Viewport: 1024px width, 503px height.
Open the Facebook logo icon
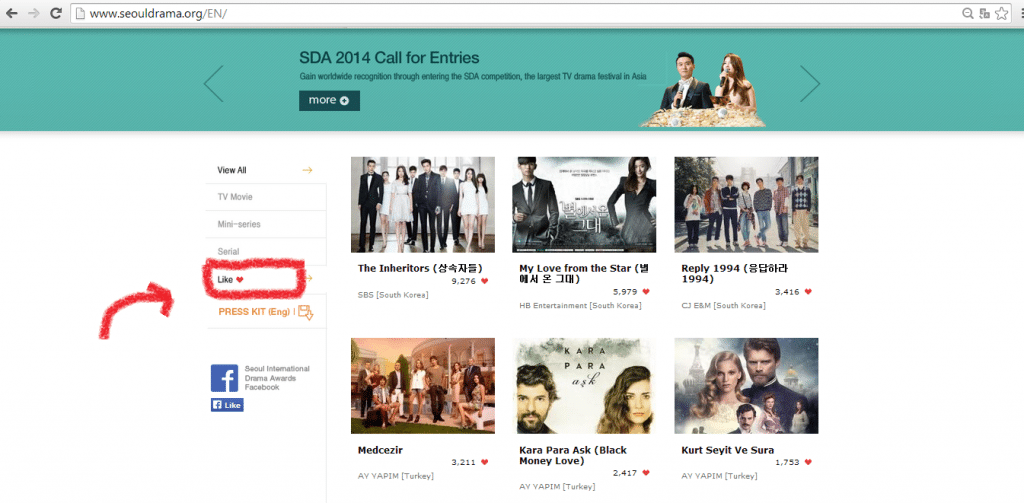[224, 378]
